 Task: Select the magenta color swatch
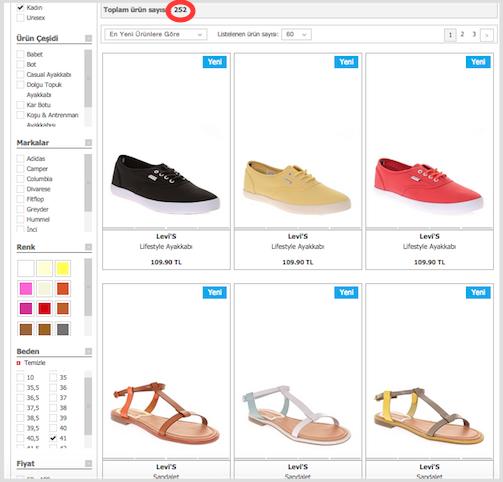click(26, 309)
